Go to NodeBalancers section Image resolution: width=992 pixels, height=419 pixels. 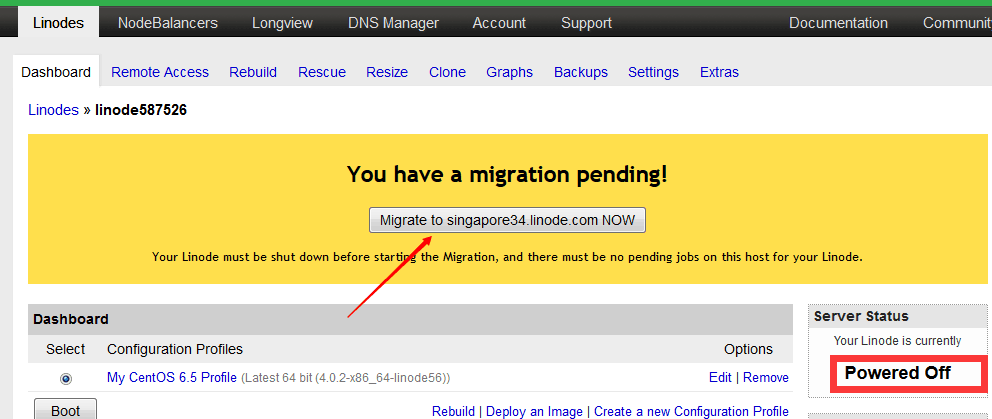168,23
